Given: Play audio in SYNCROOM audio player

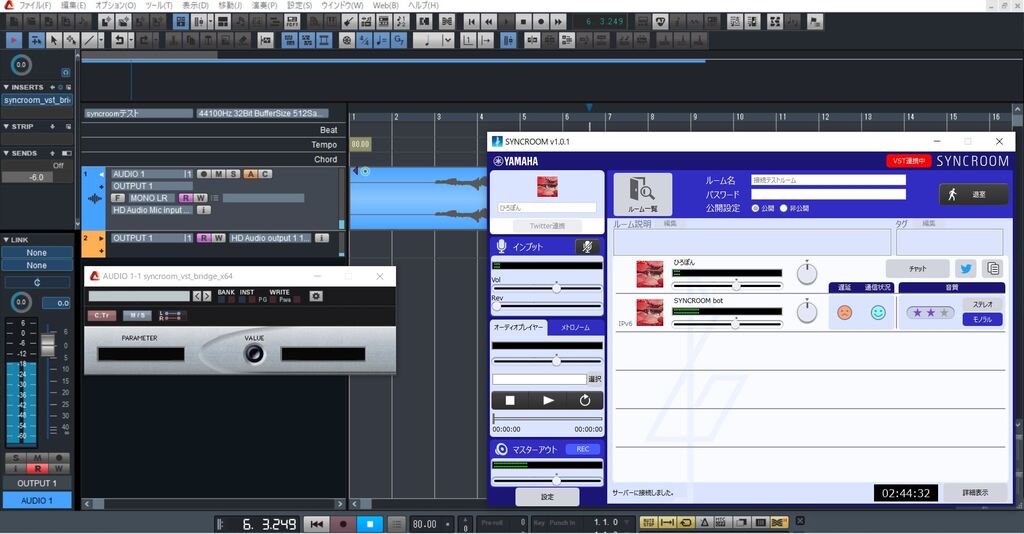Looking at the screenshot, I should 548,400.
